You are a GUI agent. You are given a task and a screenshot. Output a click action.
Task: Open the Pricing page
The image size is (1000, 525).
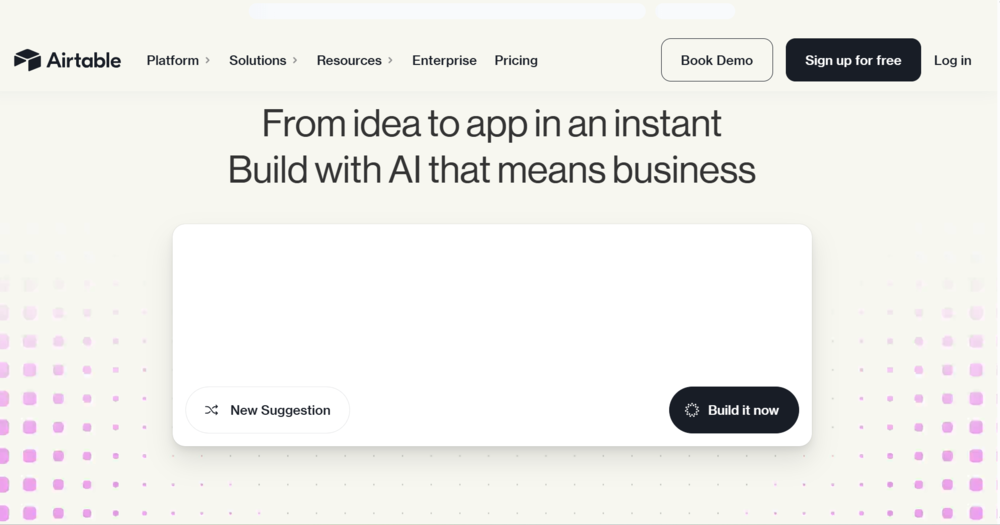point(516,60)
